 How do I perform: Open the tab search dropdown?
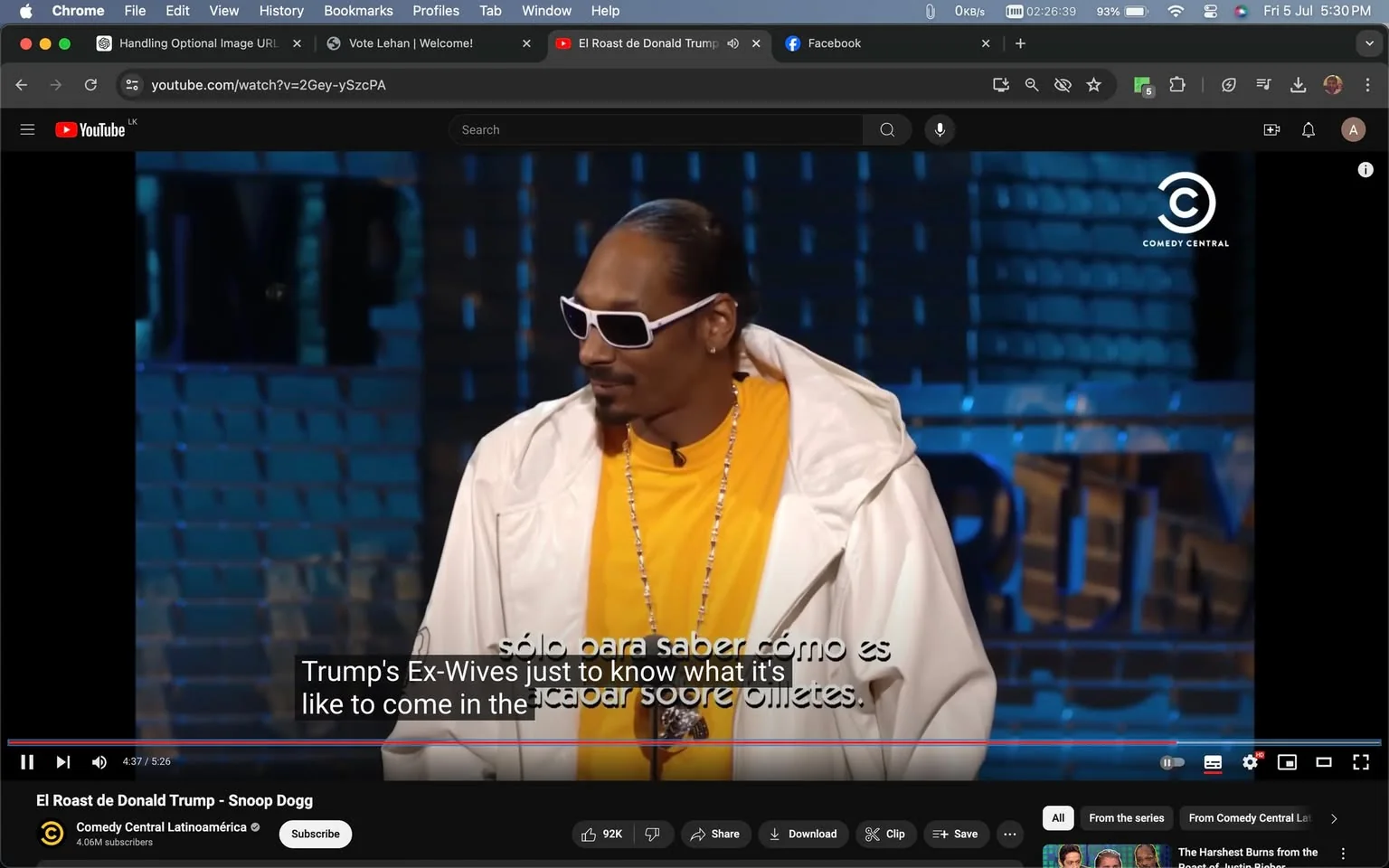pos(1369,43)
